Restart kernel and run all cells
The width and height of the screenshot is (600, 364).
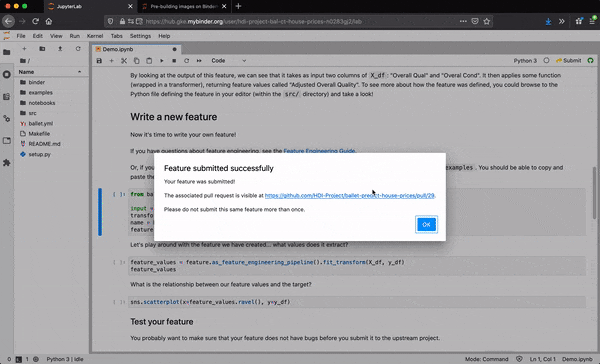[199, 60]
